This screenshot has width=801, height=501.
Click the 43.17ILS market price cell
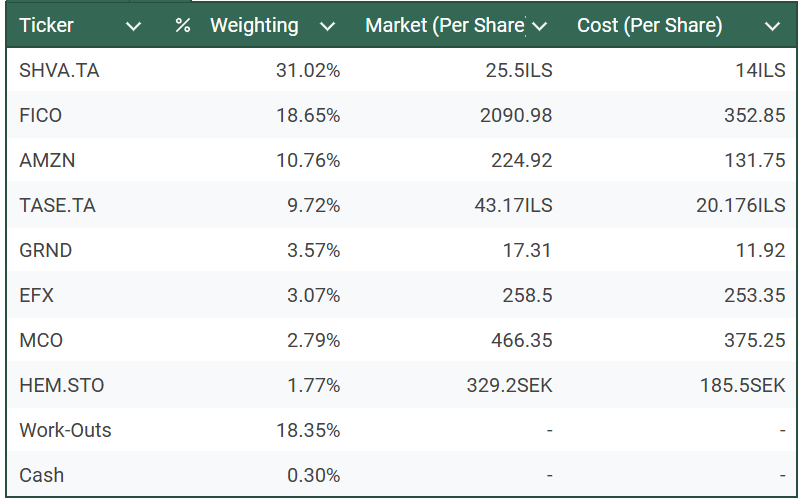point(513,205)
